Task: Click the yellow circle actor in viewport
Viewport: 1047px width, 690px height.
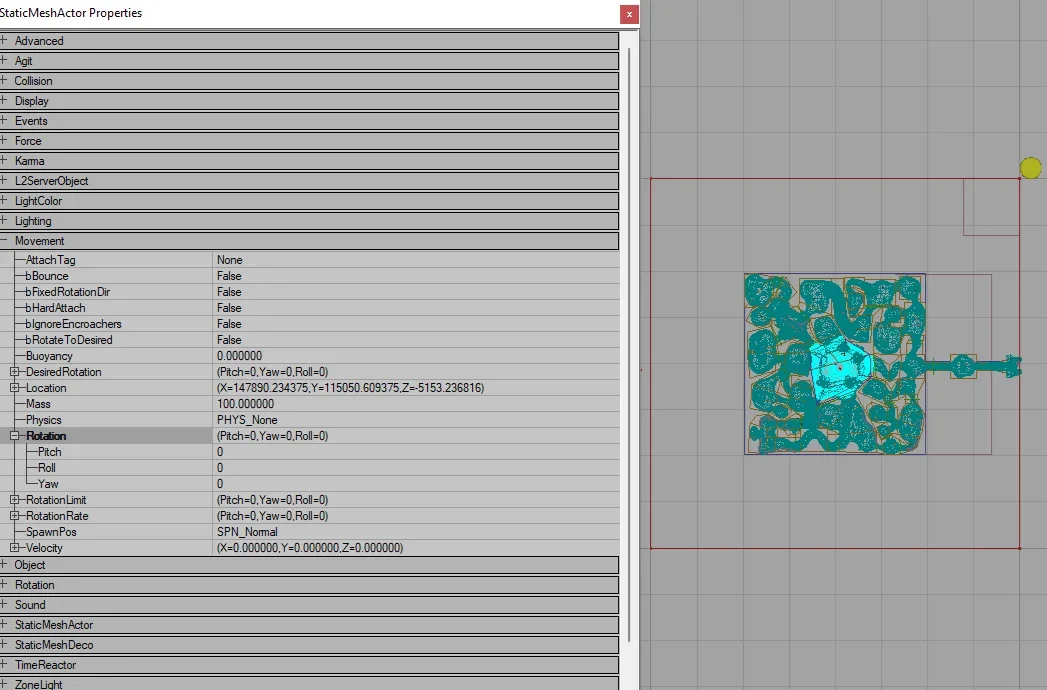Action: [x=1030, y=168]
